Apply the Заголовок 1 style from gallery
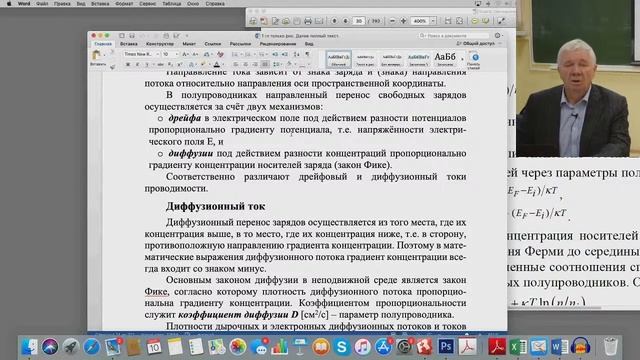Screen dimensions: 640x360 (x=418, y=59)
